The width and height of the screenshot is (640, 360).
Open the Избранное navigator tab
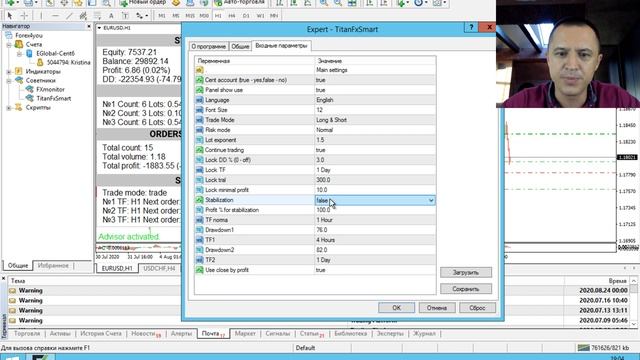tap(53, 265)
